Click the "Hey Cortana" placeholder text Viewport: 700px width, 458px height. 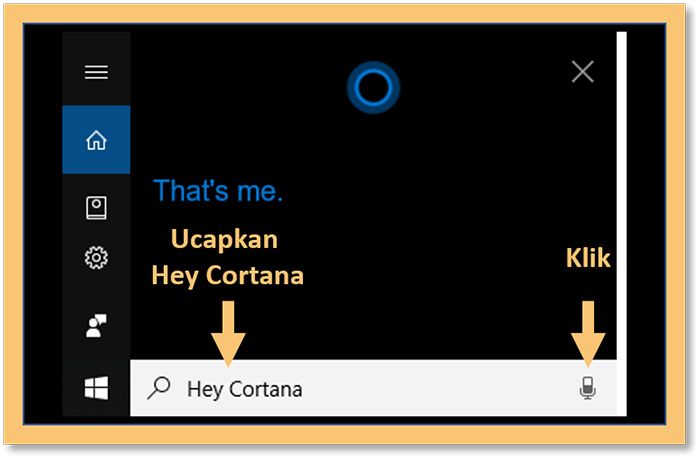tap(245, 389)
